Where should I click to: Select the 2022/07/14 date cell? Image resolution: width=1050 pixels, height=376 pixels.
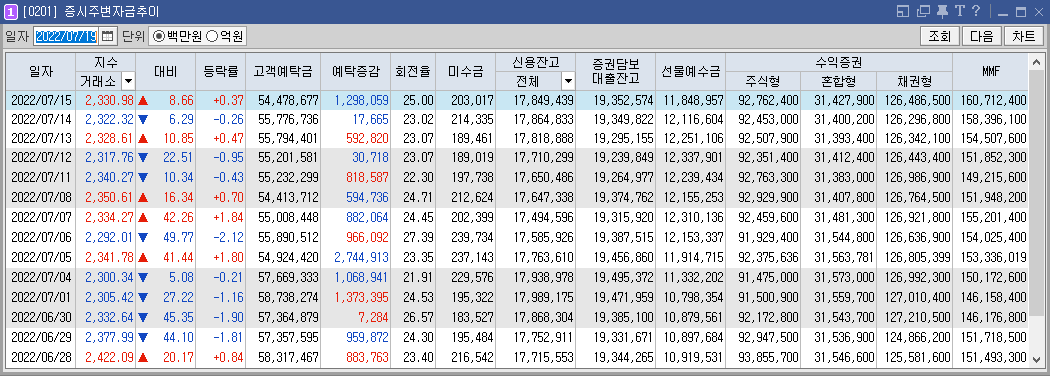[x=41, y=119]
